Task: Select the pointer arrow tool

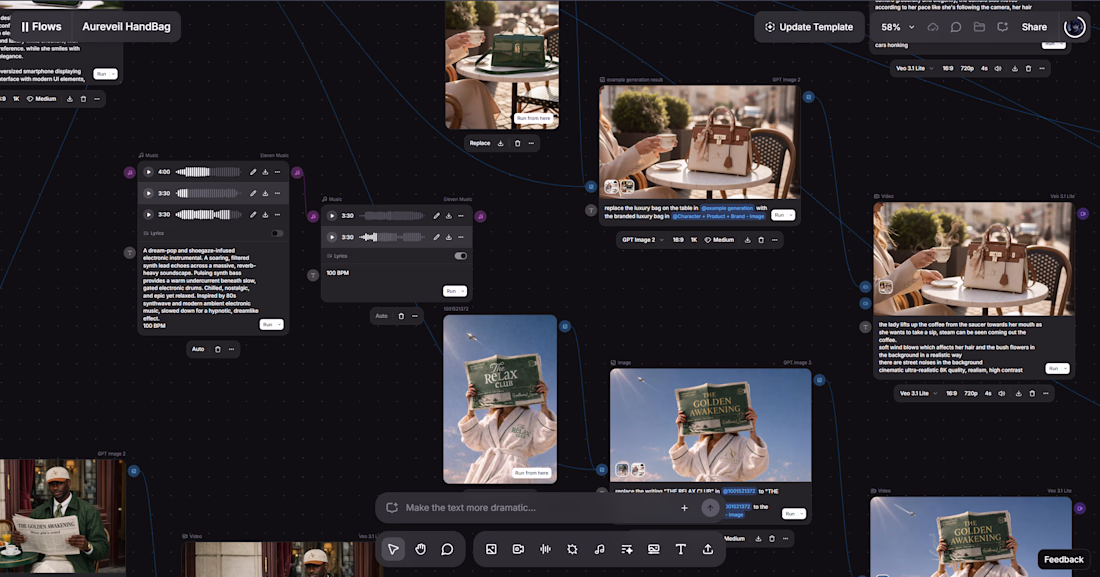Action: pos(393,549)
